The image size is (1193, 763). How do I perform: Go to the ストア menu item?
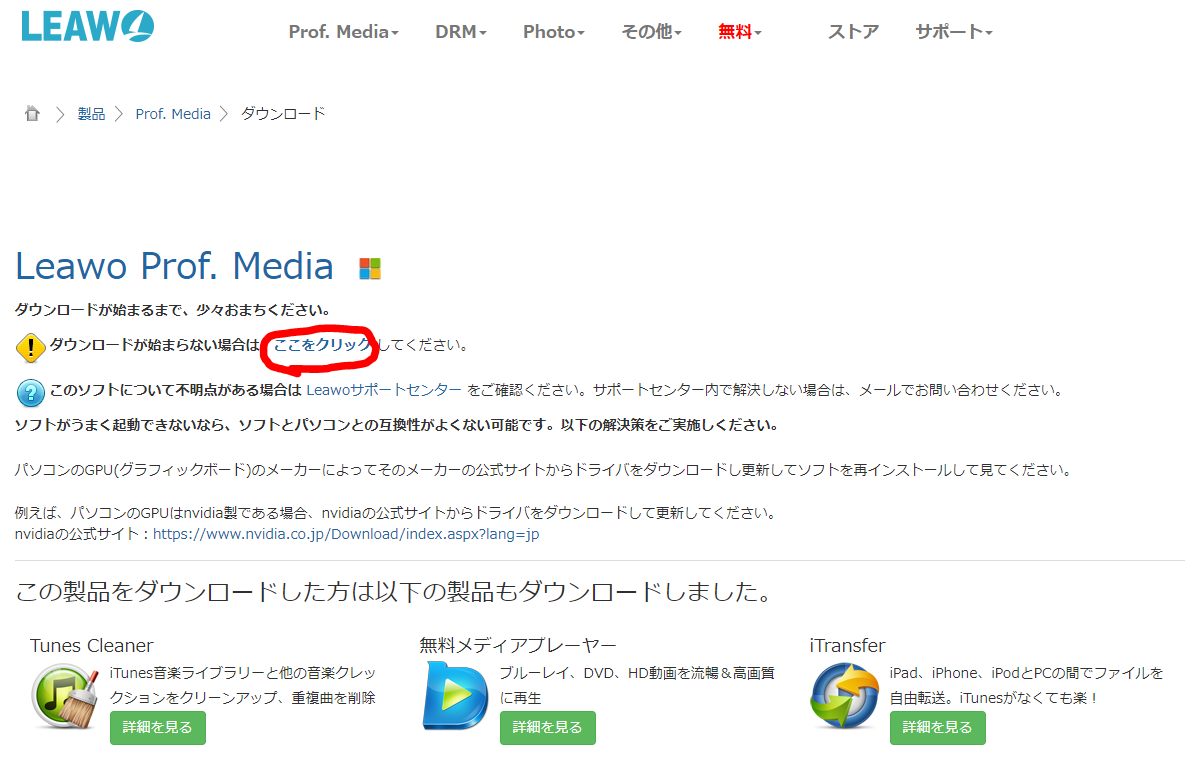853,32
